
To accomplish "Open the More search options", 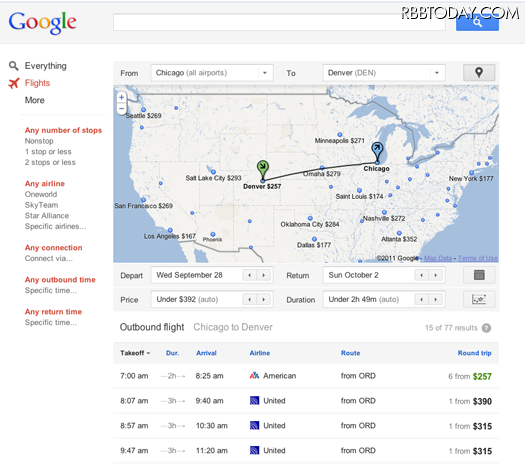I will coord(34,100).
